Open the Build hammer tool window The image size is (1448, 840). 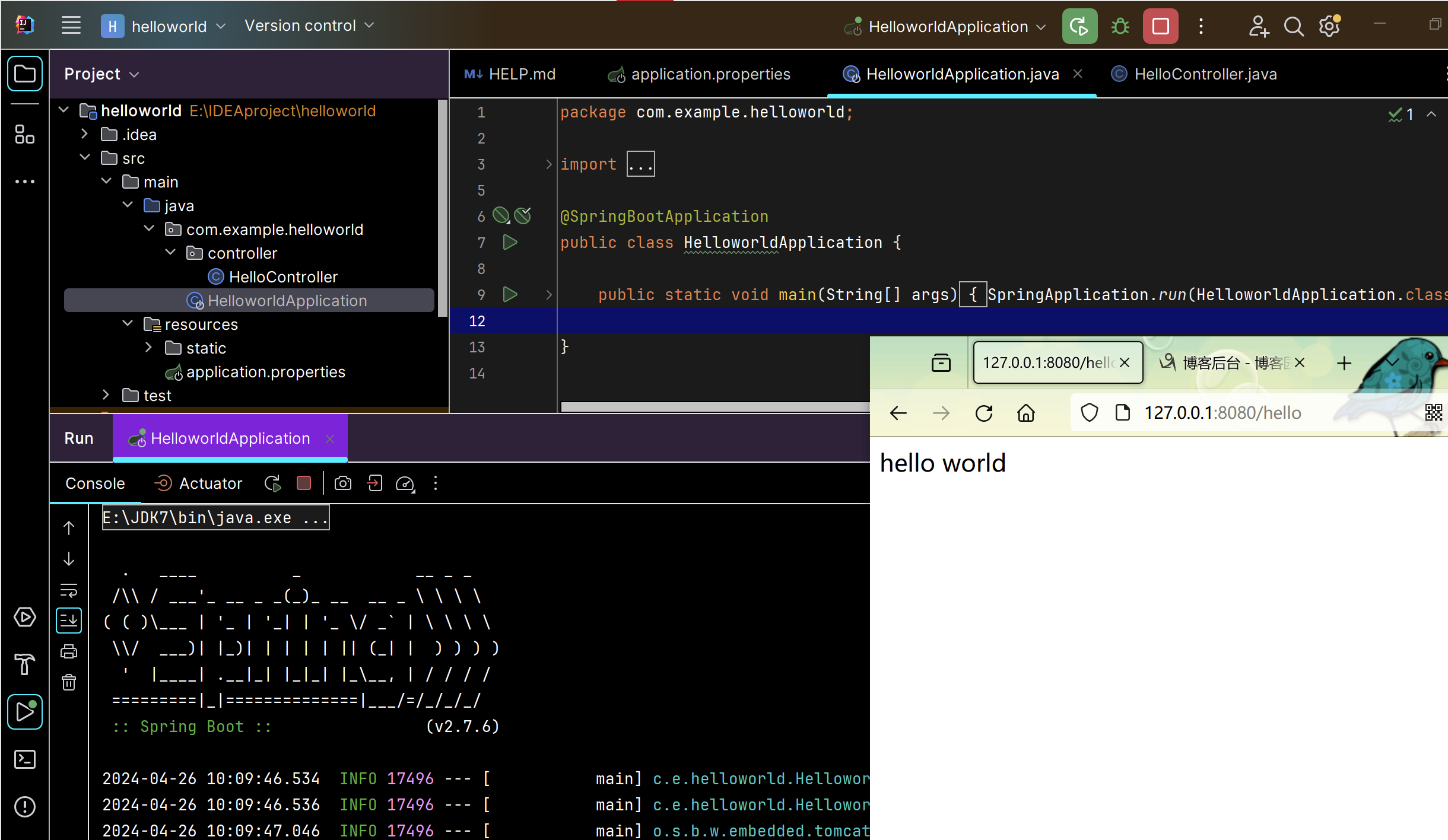click(24, 664)
